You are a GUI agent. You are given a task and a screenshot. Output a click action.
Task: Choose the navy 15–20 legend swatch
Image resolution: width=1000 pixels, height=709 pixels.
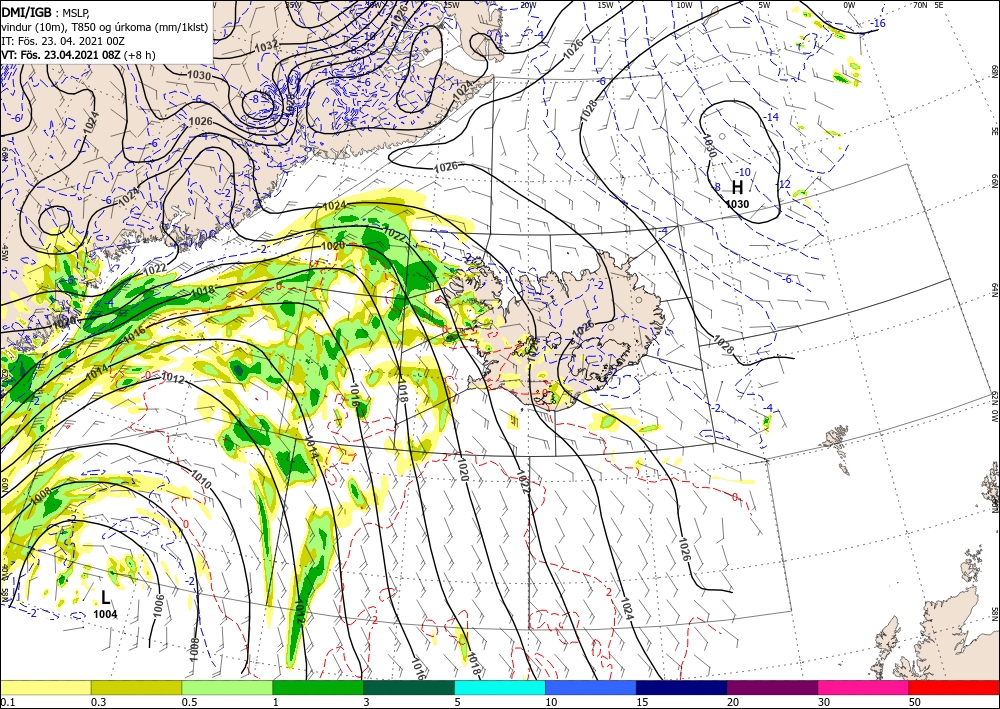[x=682, y=687]
